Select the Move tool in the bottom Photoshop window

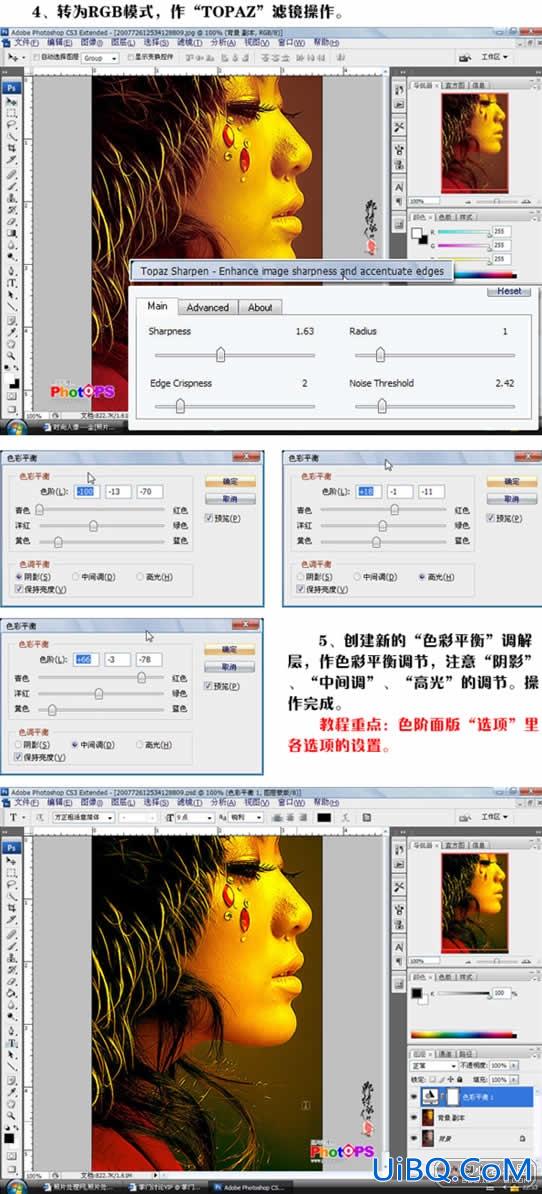(x=12, y=859)
